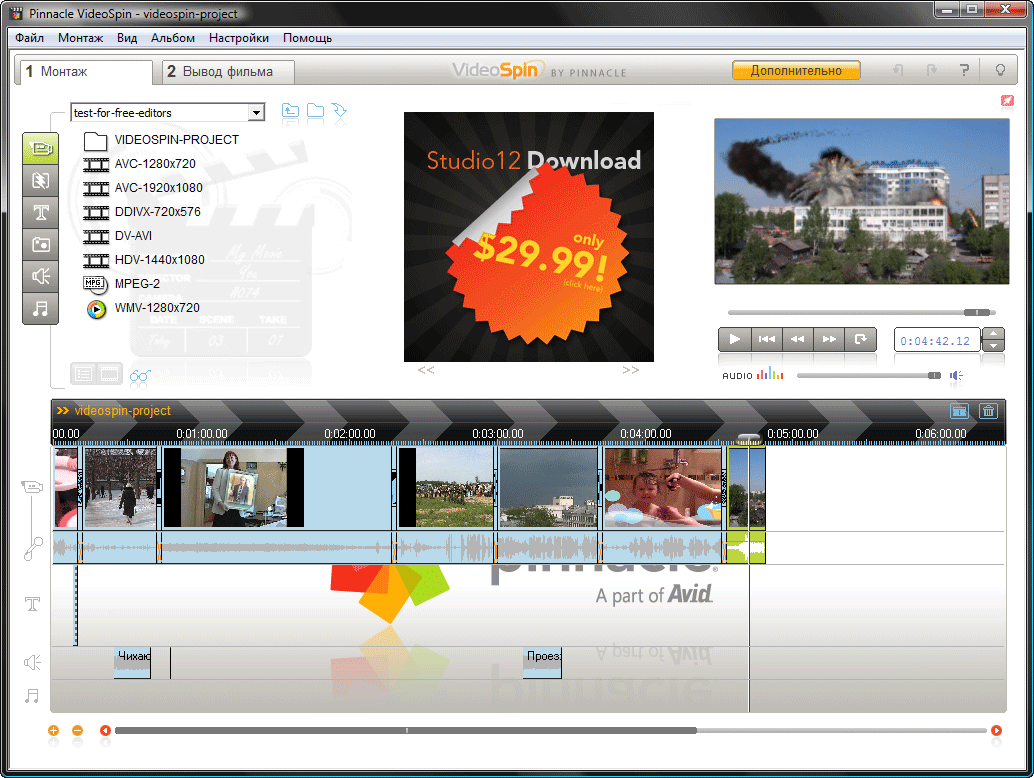Screen dimensions: 1034x778
Task: Open the Music album tab icon
Action: coord(40,308)
